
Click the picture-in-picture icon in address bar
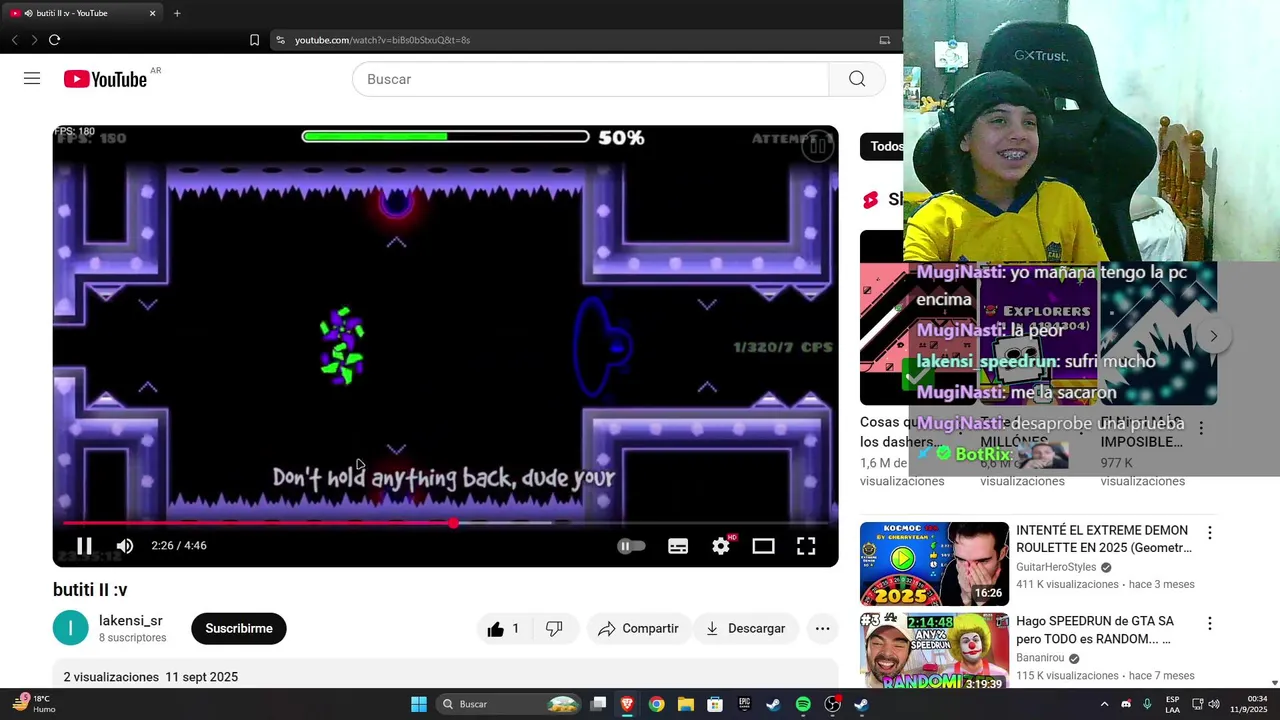point(884,40)
